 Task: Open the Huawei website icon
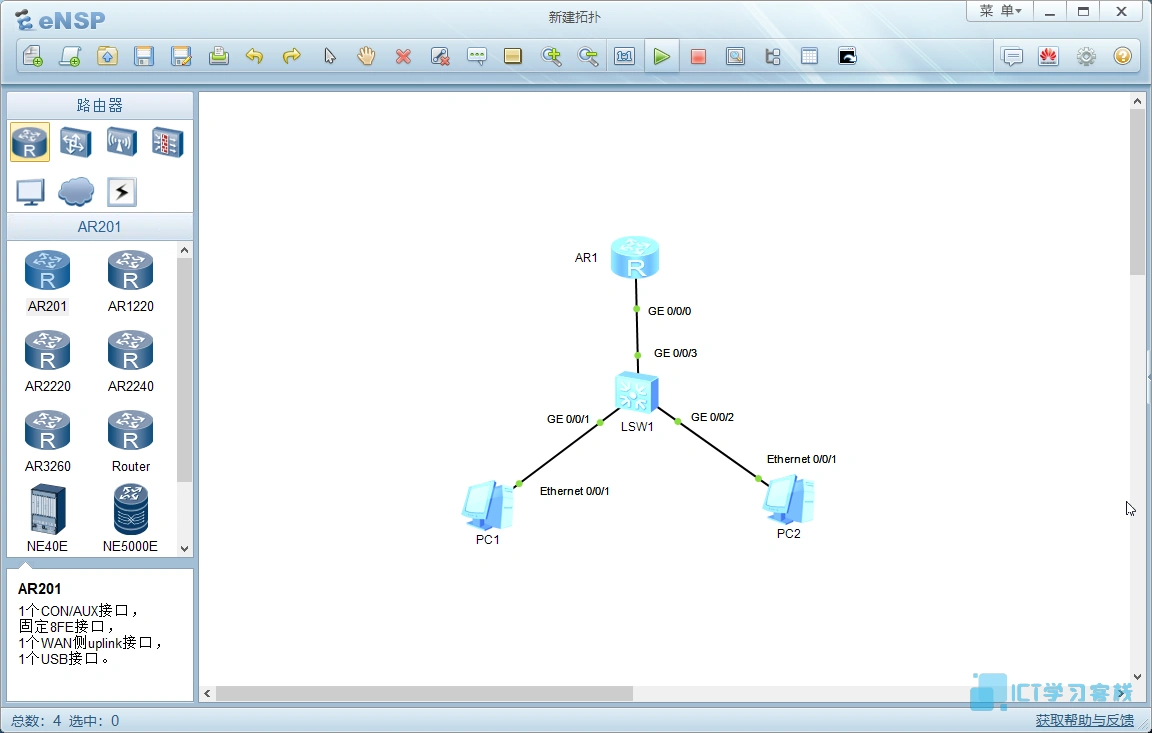coord(1048,57)
